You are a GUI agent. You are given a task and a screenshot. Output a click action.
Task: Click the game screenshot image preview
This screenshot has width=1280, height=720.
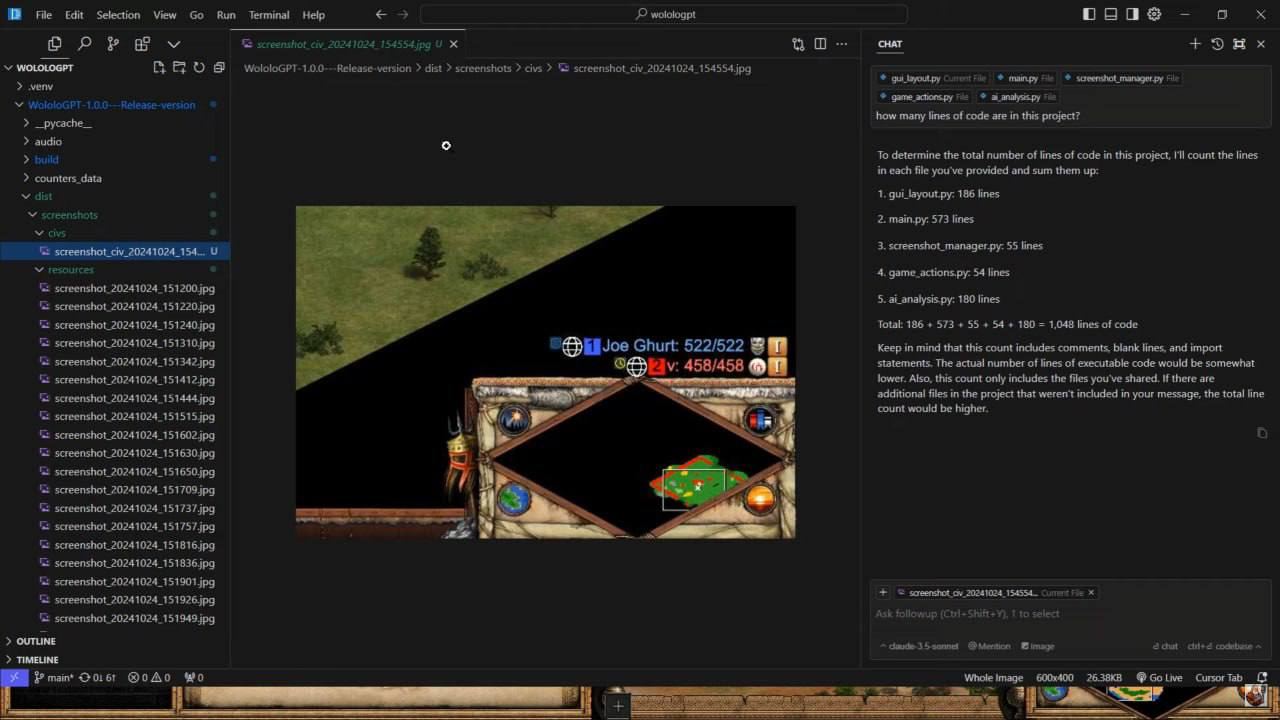coord(546,372)
